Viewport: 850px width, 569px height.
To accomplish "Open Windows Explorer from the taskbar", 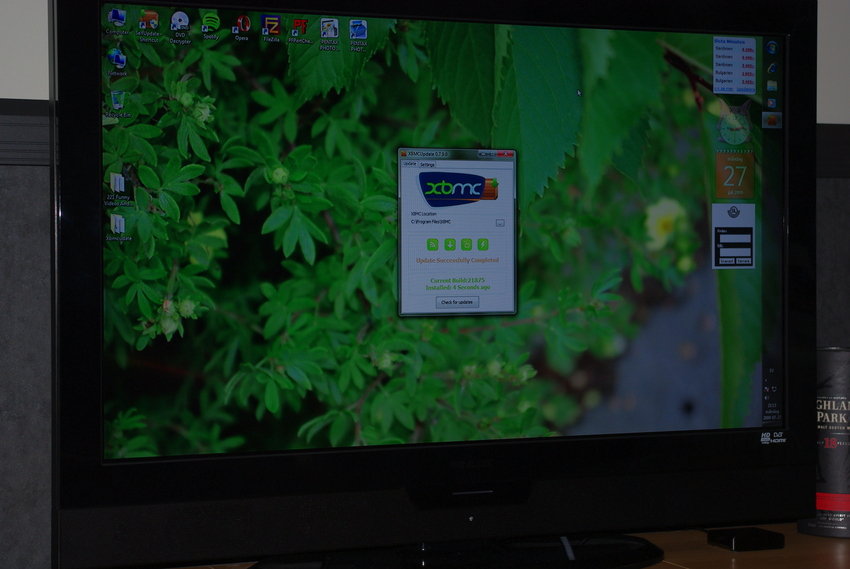I will (x=771, y=86).
